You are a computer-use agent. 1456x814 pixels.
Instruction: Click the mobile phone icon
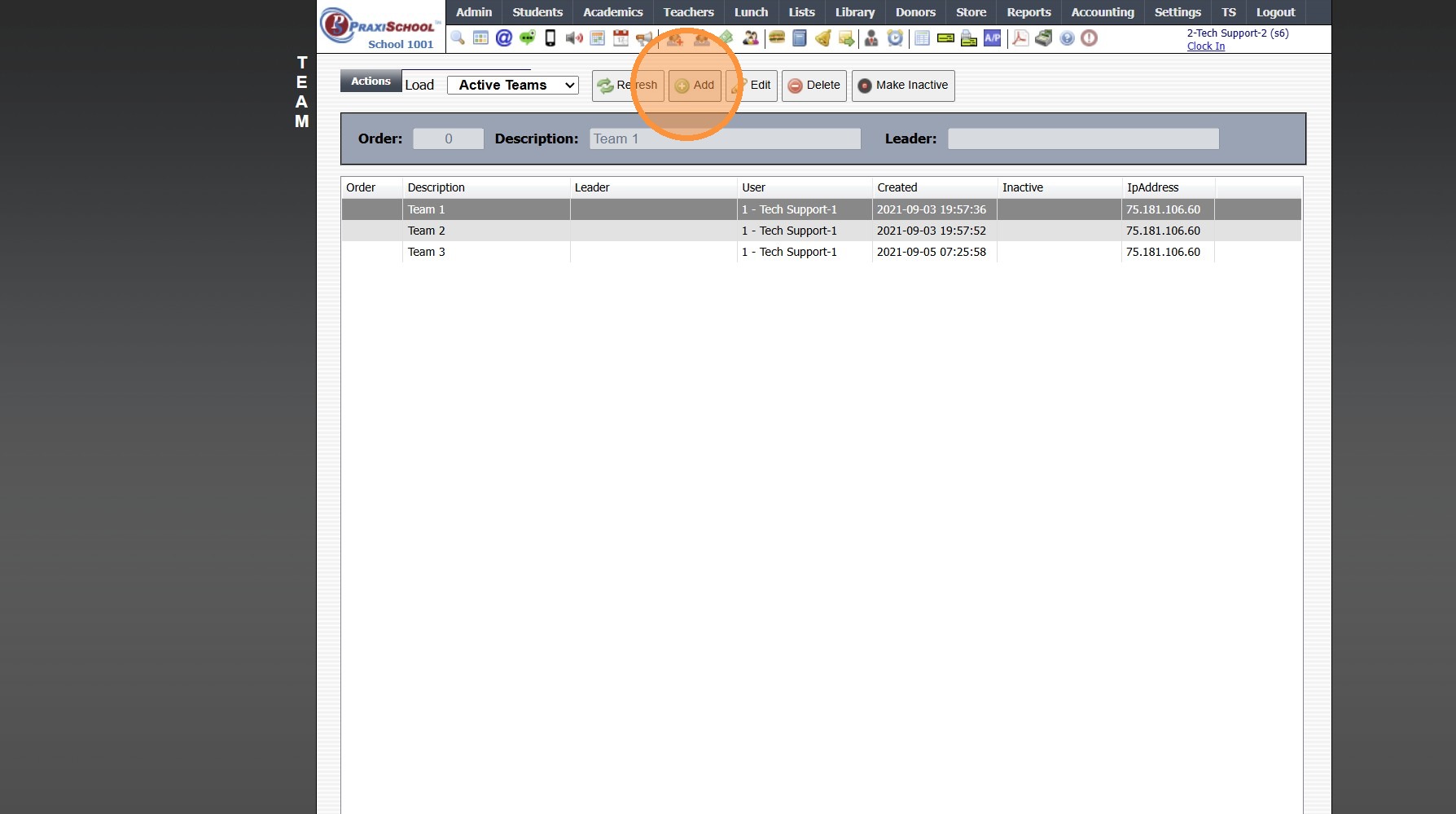tap(550, 38)
